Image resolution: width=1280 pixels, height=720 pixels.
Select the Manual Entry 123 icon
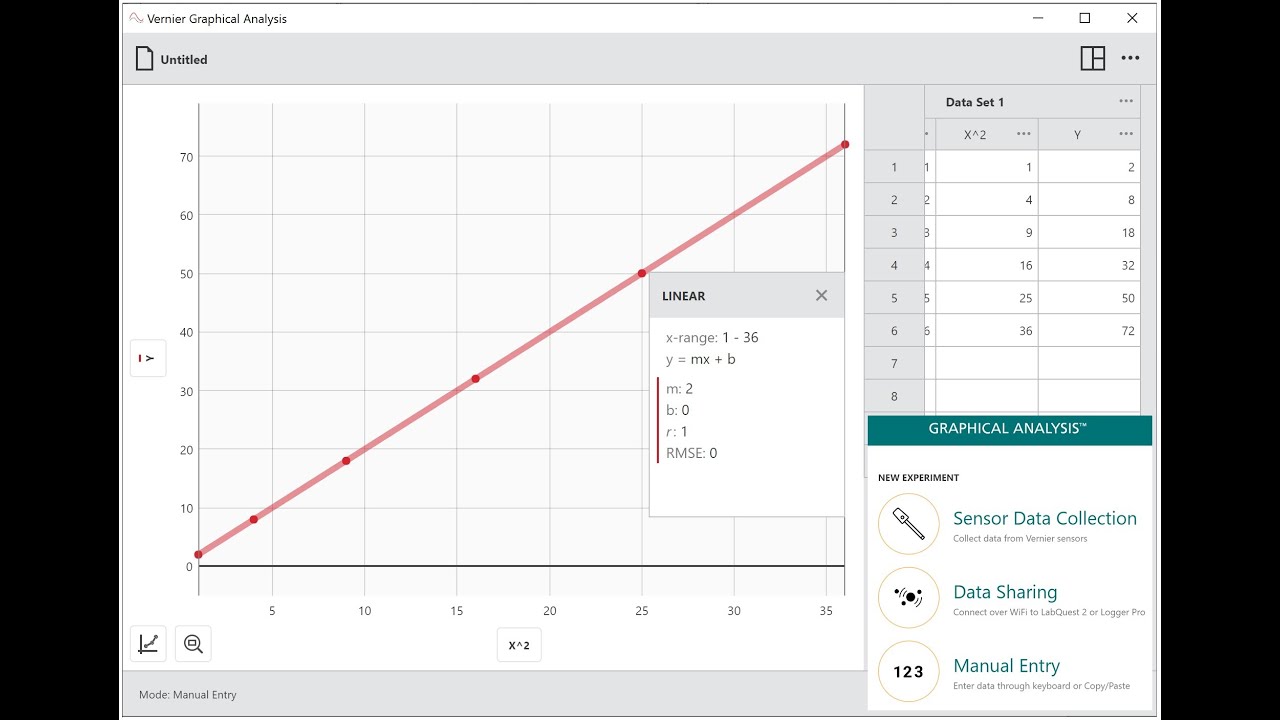pos(908,672)
